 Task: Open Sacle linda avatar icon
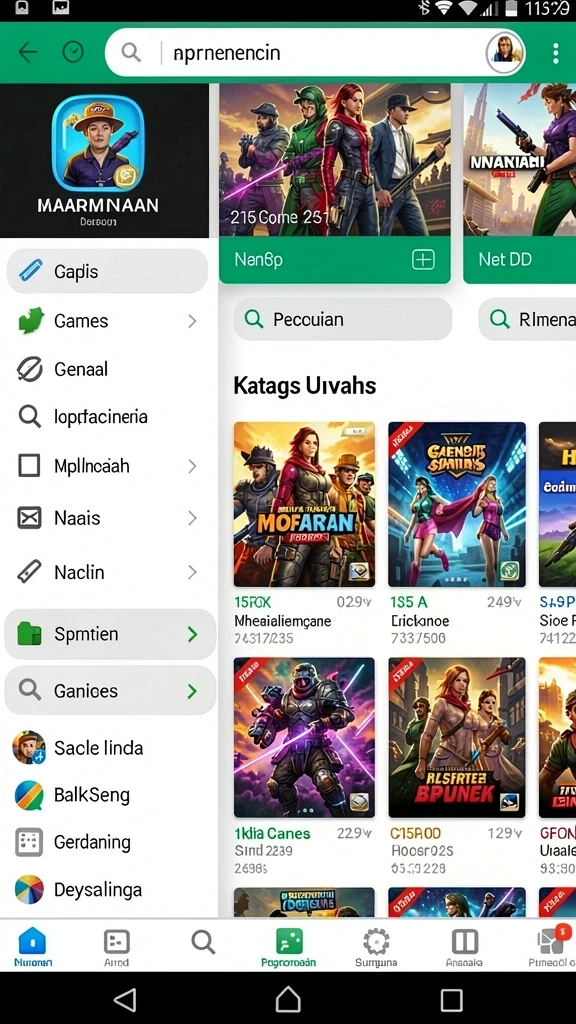[x=29, y=748]
